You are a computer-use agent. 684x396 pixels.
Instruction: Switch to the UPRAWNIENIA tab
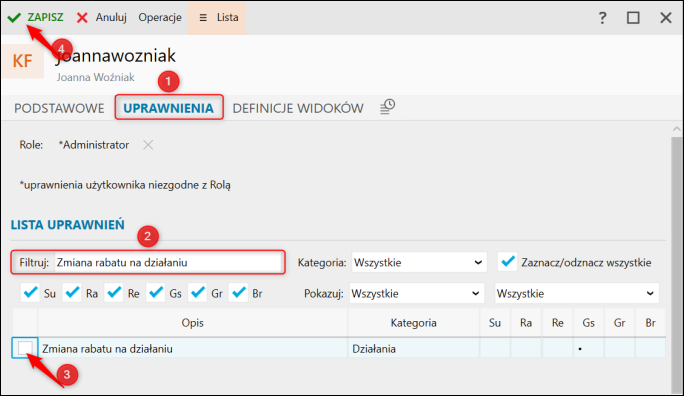tap(169, 108)
